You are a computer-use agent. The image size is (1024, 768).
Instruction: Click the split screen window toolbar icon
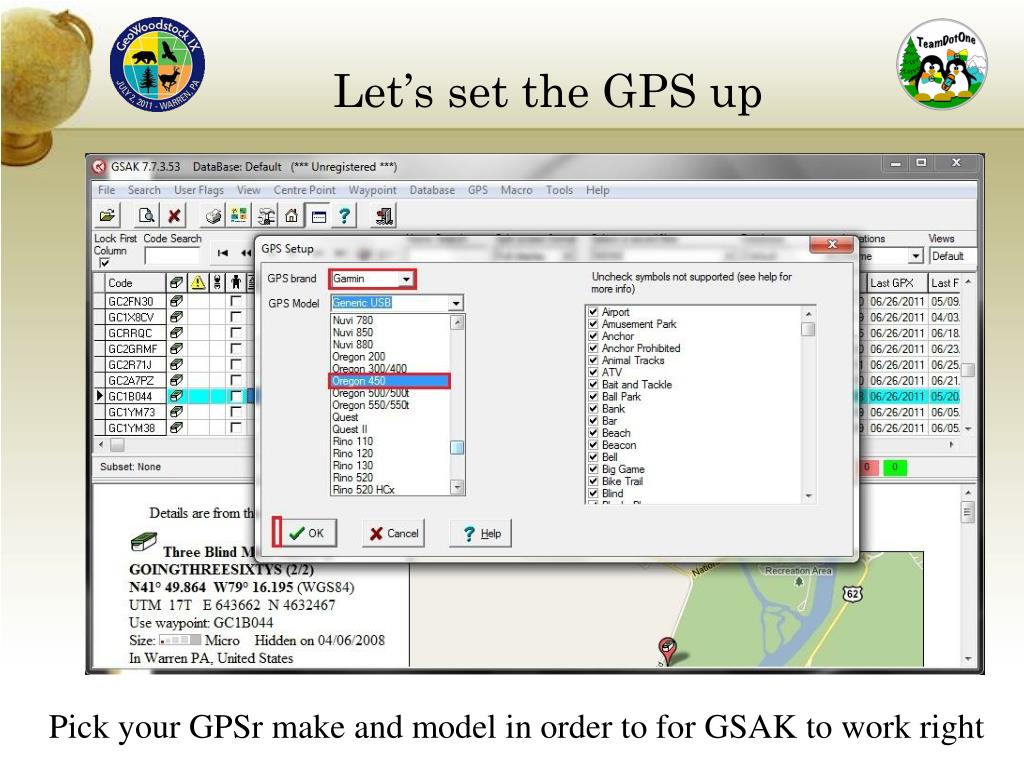pyautogui.click(x=319, y=216)
